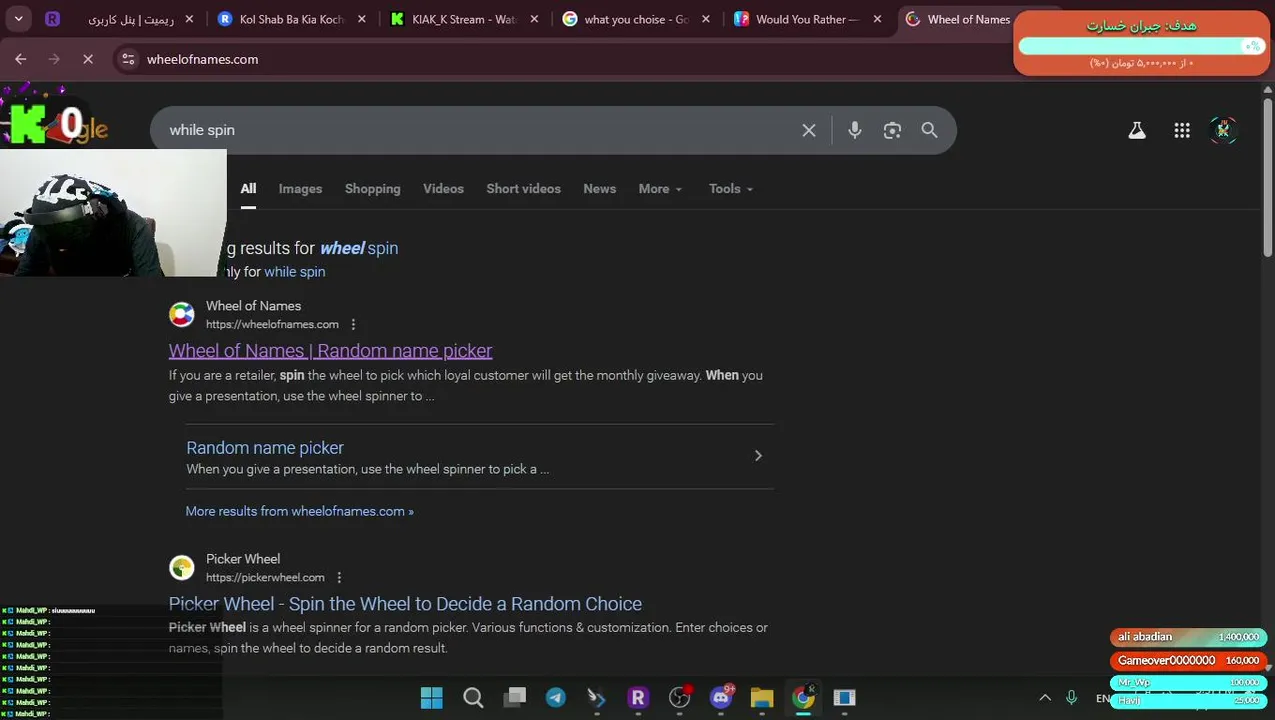Open the pinned purple R tab

tap(52, 19)
